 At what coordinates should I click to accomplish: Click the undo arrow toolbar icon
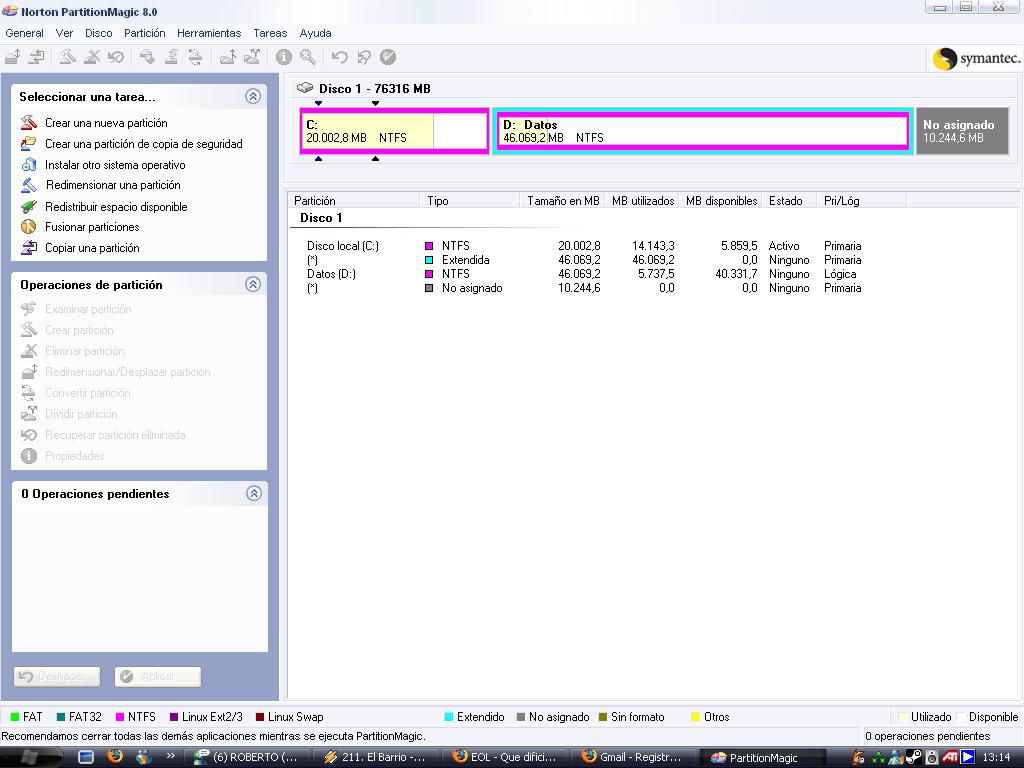(340, 58)
